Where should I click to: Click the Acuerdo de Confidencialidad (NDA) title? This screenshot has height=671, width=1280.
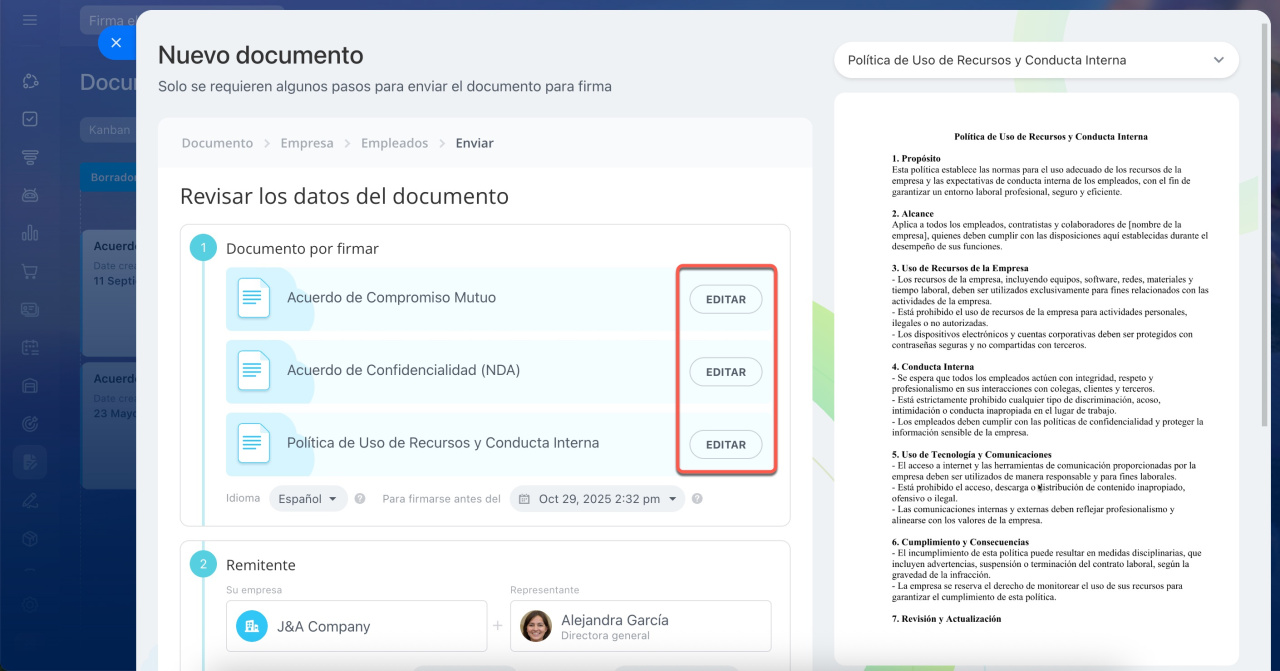pyautogui.click(x=403, y=370)
